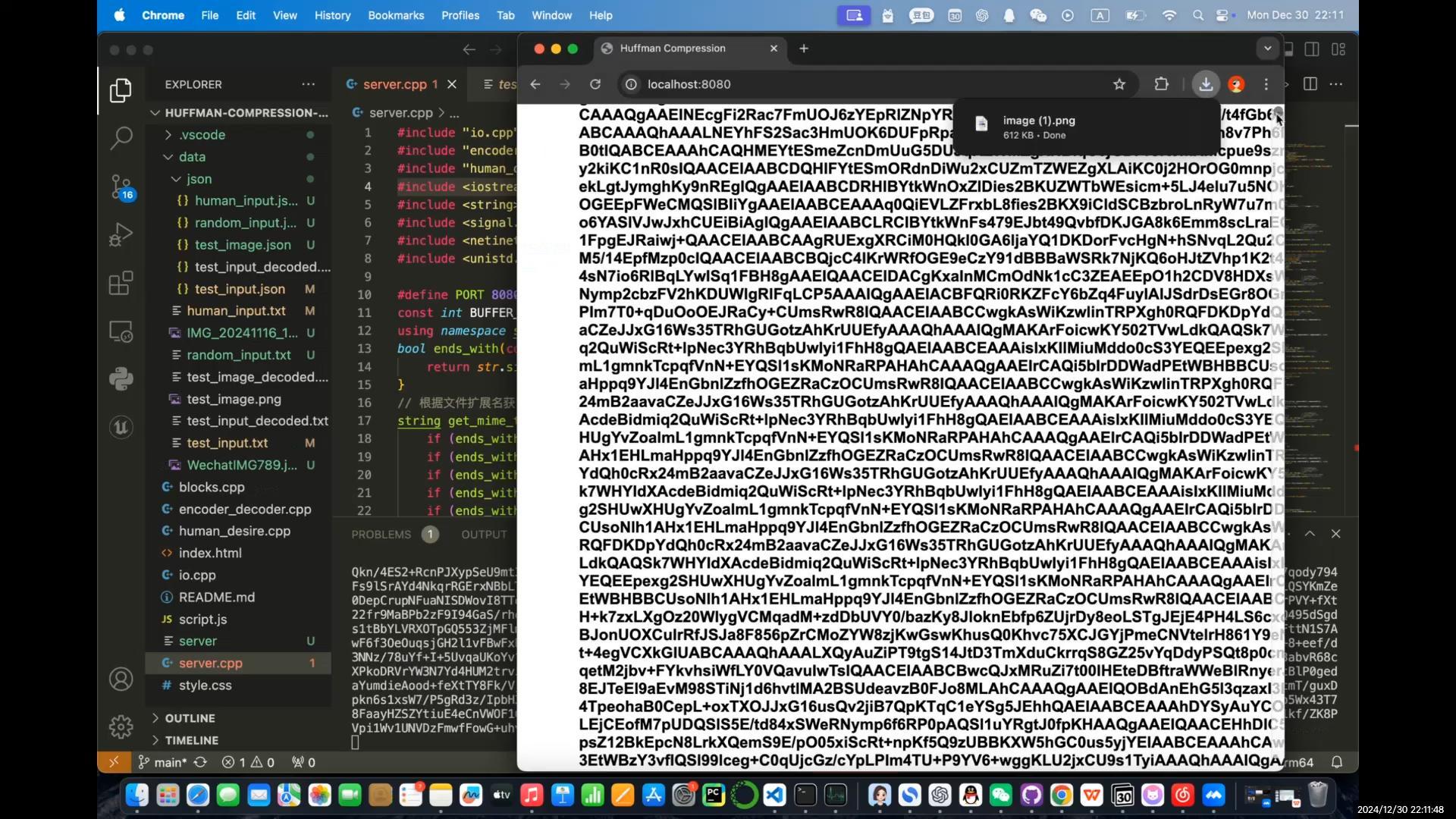
Task: Go back in Chrome
Action: pos(535,84)
